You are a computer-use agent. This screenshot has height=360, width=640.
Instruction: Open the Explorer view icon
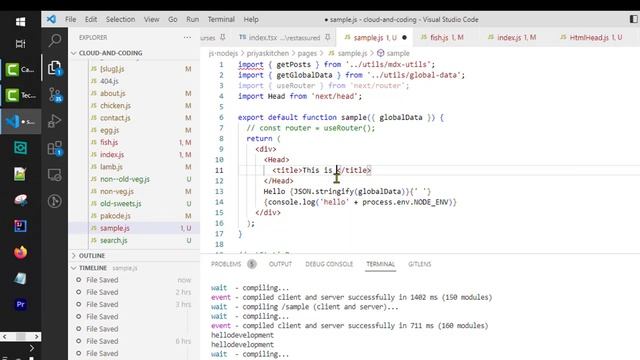[55, 68]
